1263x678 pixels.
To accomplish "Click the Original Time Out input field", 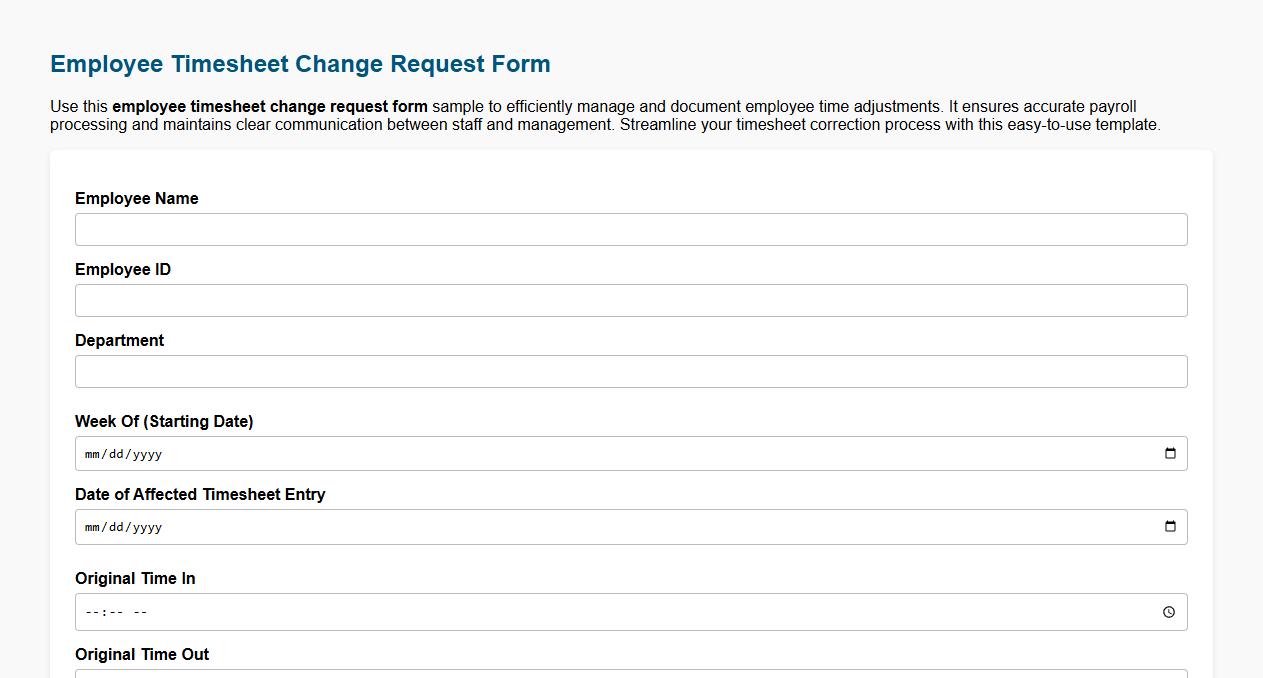I will click(630, 676).
